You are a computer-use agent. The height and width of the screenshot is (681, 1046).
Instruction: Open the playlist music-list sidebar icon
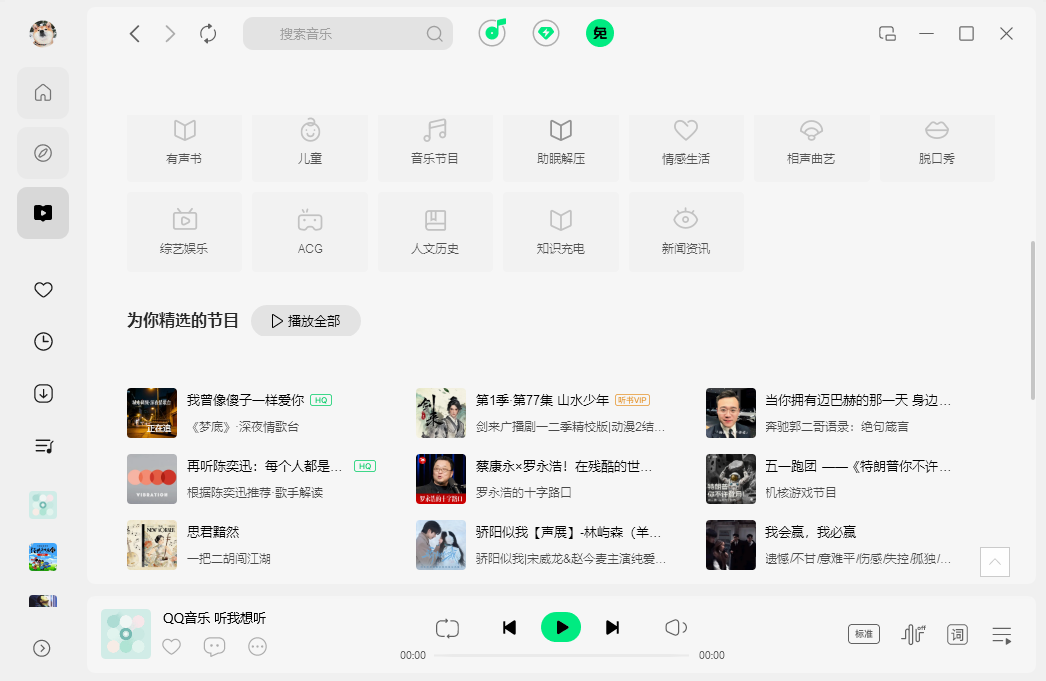[43, 446]
